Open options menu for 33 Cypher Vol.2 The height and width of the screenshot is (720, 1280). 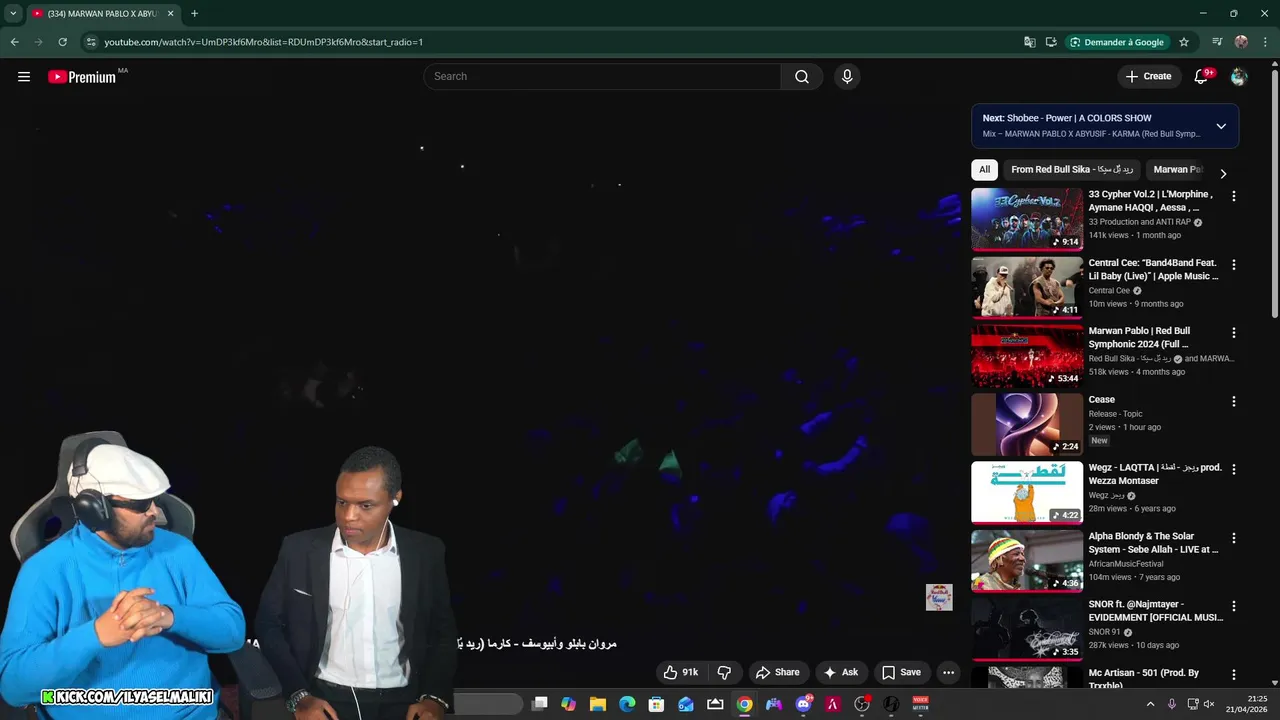[1233, 197]
